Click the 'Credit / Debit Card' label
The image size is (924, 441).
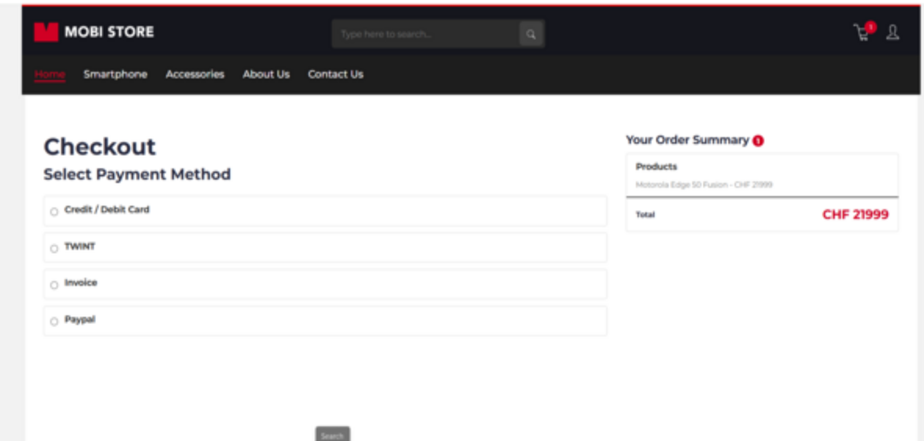(107, 209)
